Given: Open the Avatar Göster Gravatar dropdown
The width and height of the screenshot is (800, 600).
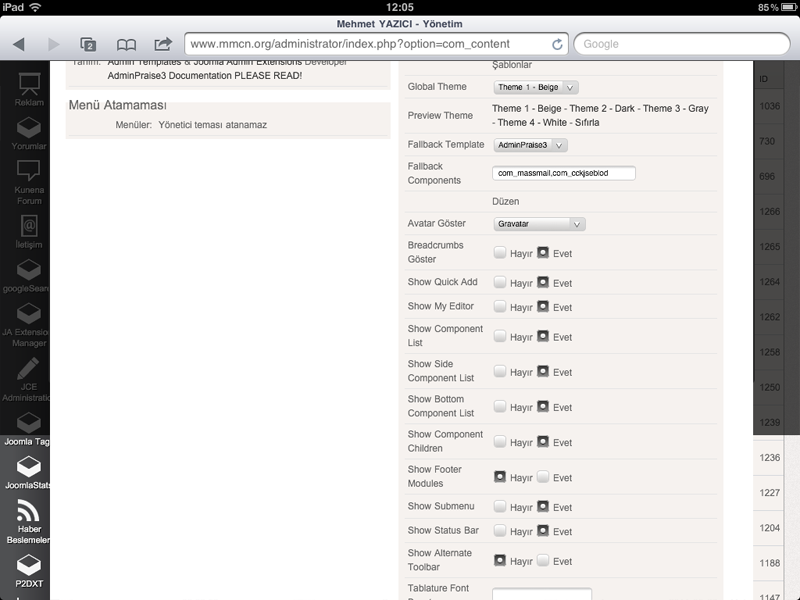Looking at the screenshot, I should [x=539, y=224].
